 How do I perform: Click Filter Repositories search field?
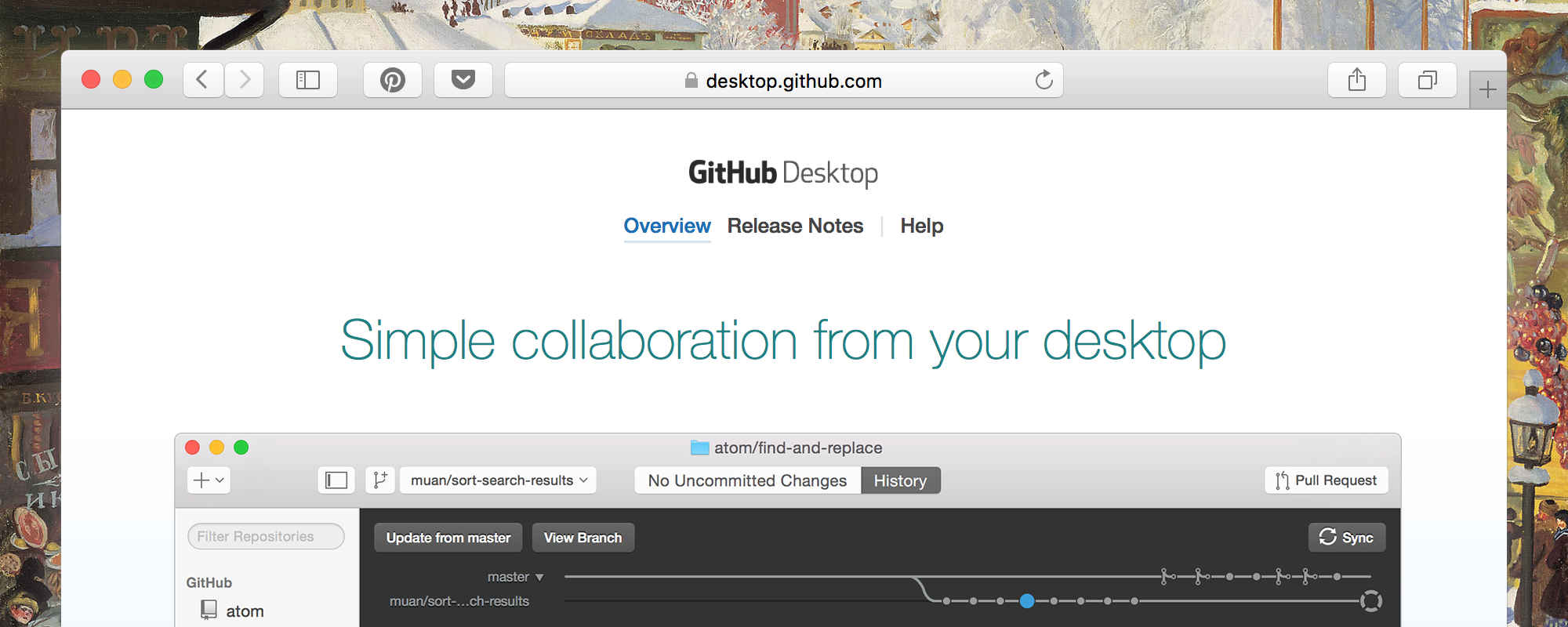[266, 537]
